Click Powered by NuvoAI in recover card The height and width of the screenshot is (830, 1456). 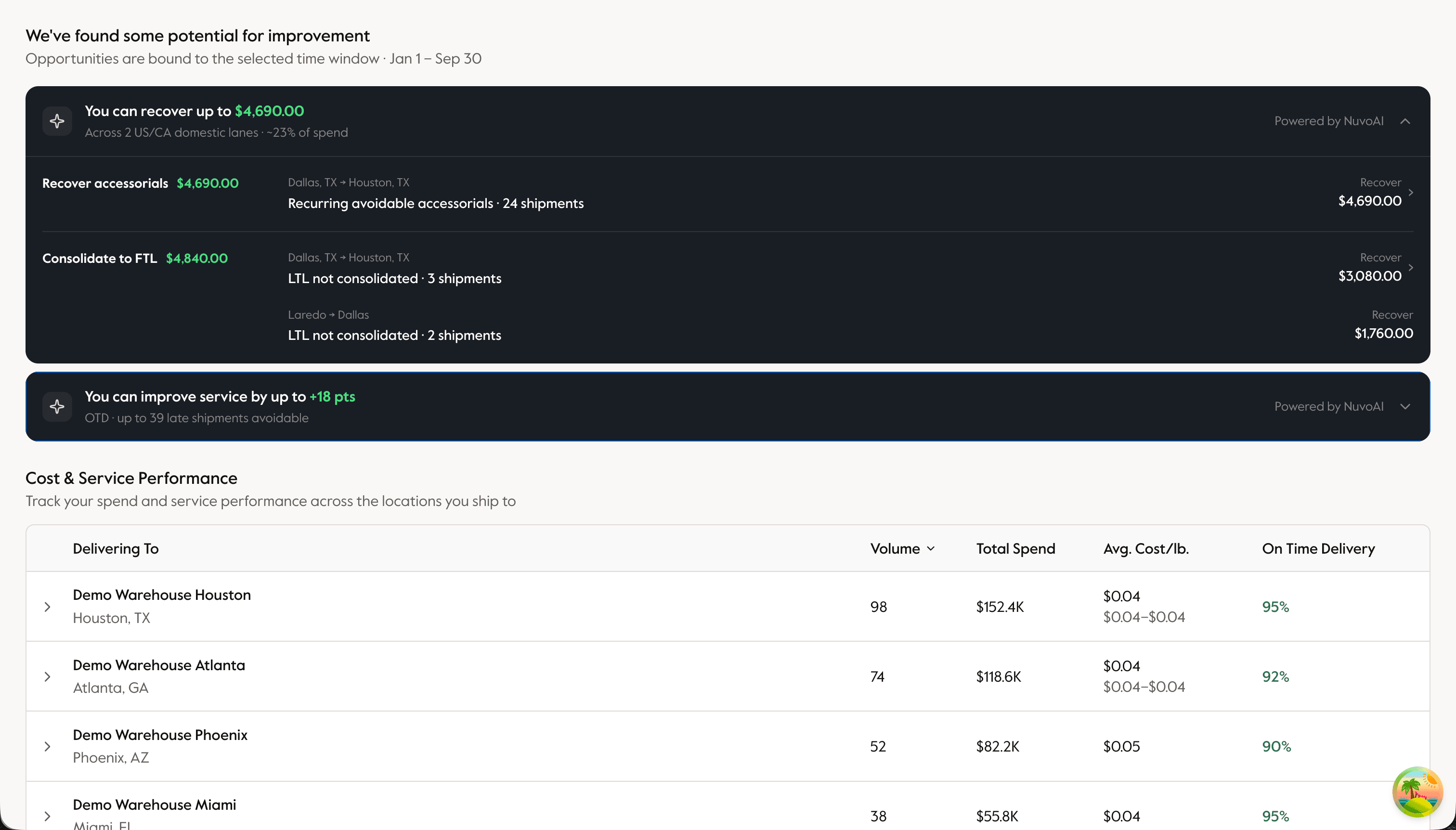click(x=1329, y=121)
